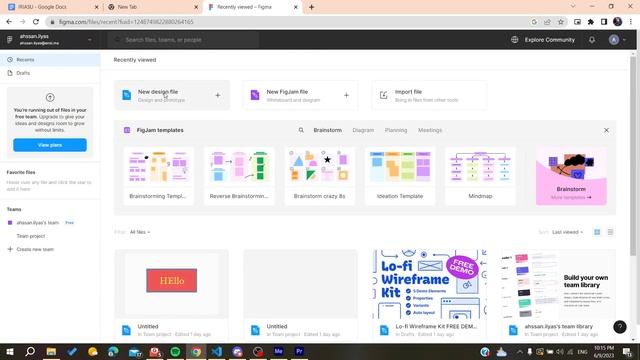This screenshot has height=360, width=640.
Task: Click Brainstorm More templates card
Action: [571, 176]
